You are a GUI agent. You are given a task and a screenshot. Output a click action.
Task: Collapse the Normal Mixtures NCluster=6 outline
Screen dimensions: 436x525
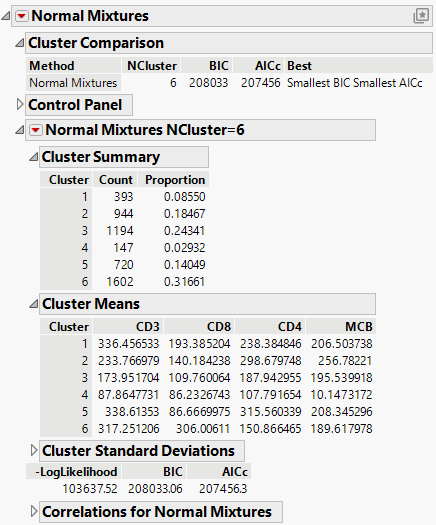point(20,130)
